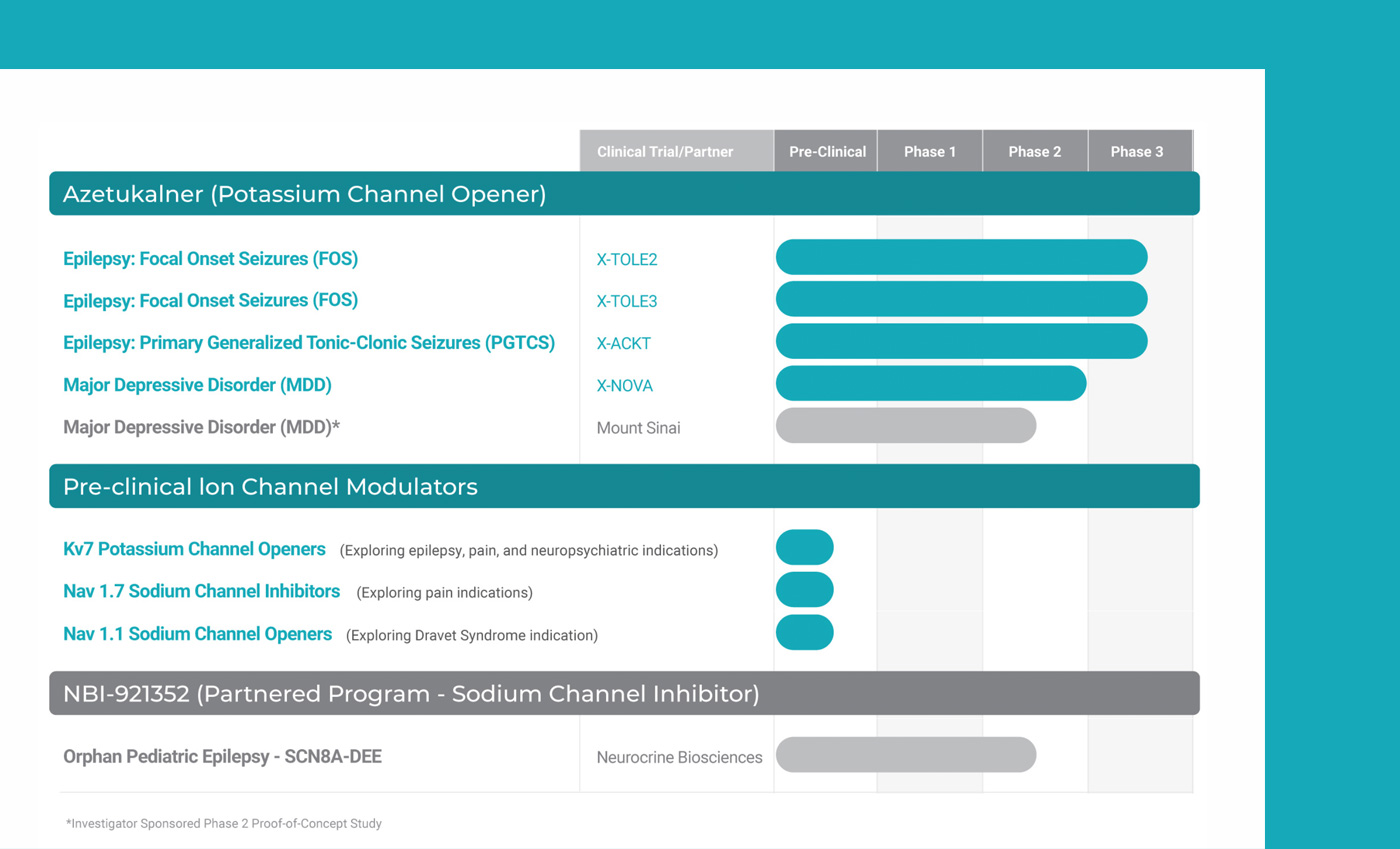
Task: Select the Clinical Trial/Partner column header
Action: pyautogui.click(x=665, y=152)
